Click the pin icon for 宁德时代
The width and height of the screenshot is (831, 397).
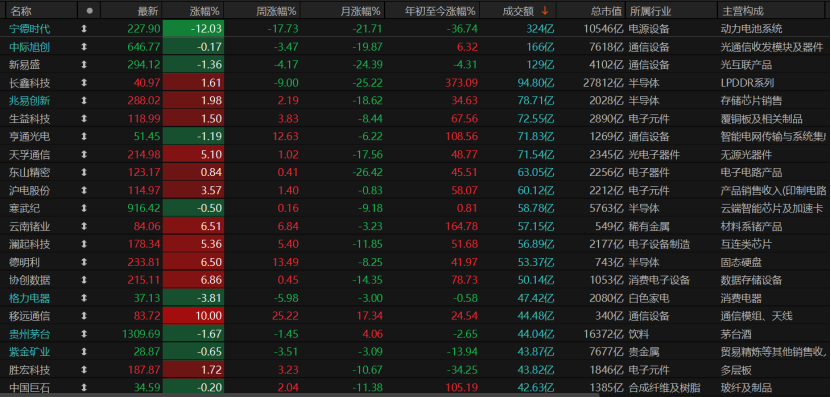84,29
